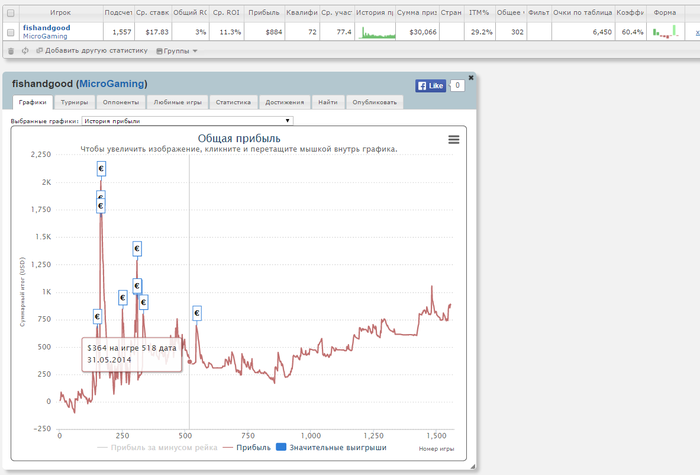This screenshot has height=475, width=700.
Task: Click the lone € marker near game 250
Action: tap(123, 298)
